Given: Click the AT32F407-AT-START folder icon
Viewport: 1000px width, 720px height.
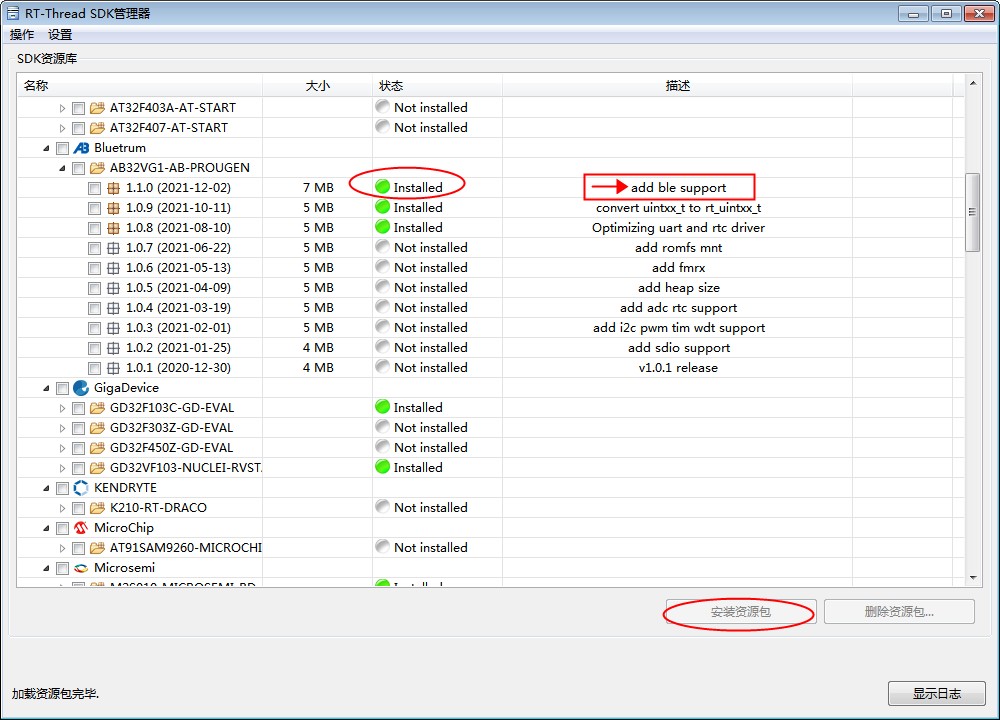Looking at the screenshot, I should coord(97,128).
